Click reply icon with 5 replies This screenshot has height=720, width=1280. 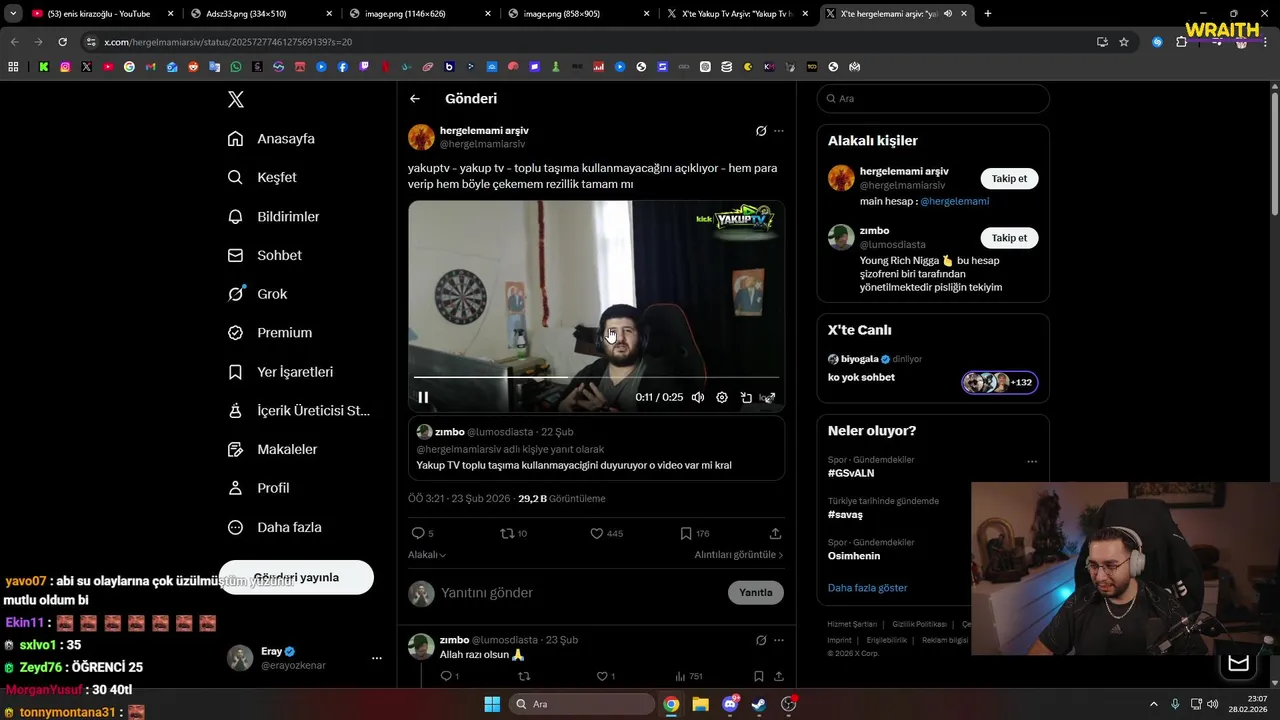click(422, 533)
